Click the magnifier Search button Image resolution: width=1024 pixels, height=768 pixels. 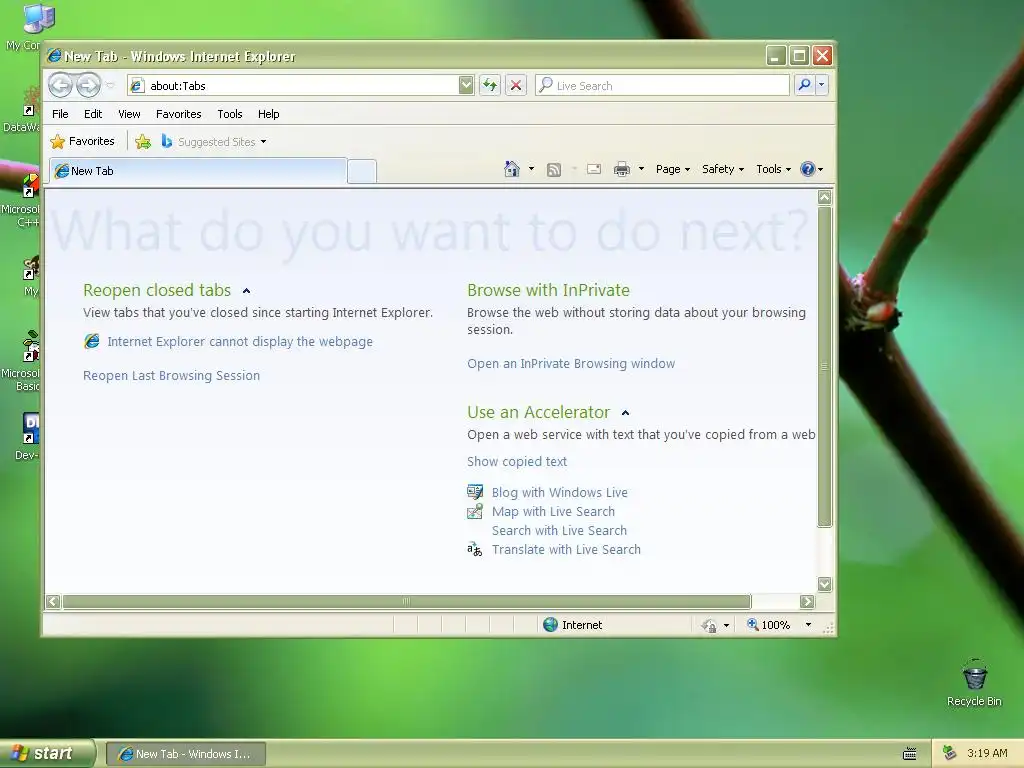805,85
